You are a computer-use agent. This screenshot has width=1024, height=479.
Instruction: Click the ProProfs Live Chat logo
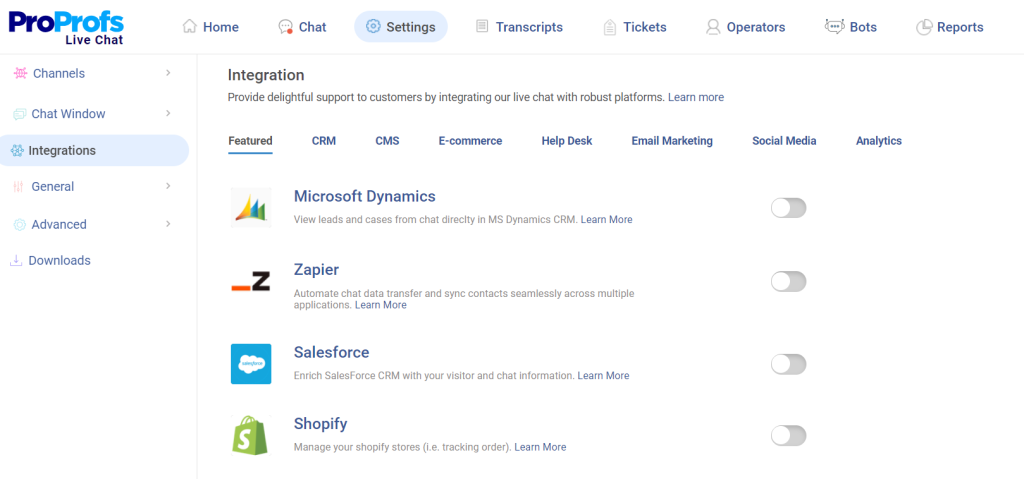point(66,27)
